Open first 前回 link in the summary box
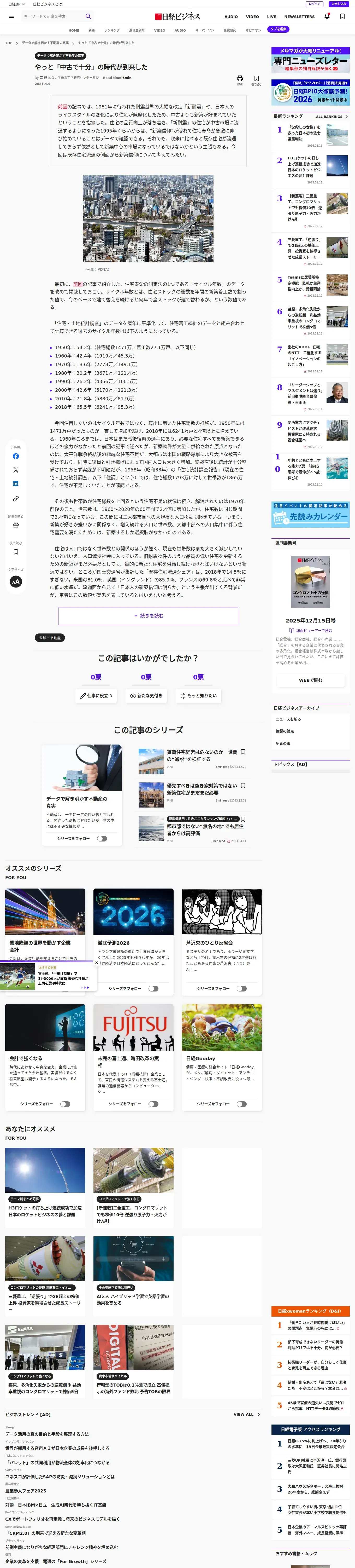This screenshot has height=1568, width=355. [62, 107]
